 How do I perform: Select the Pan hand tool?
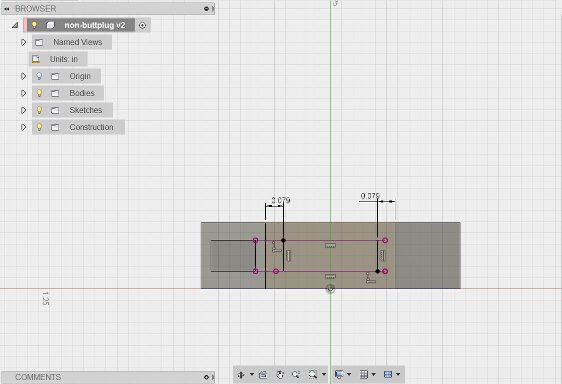pyautogui.click(x=280, y=375)
